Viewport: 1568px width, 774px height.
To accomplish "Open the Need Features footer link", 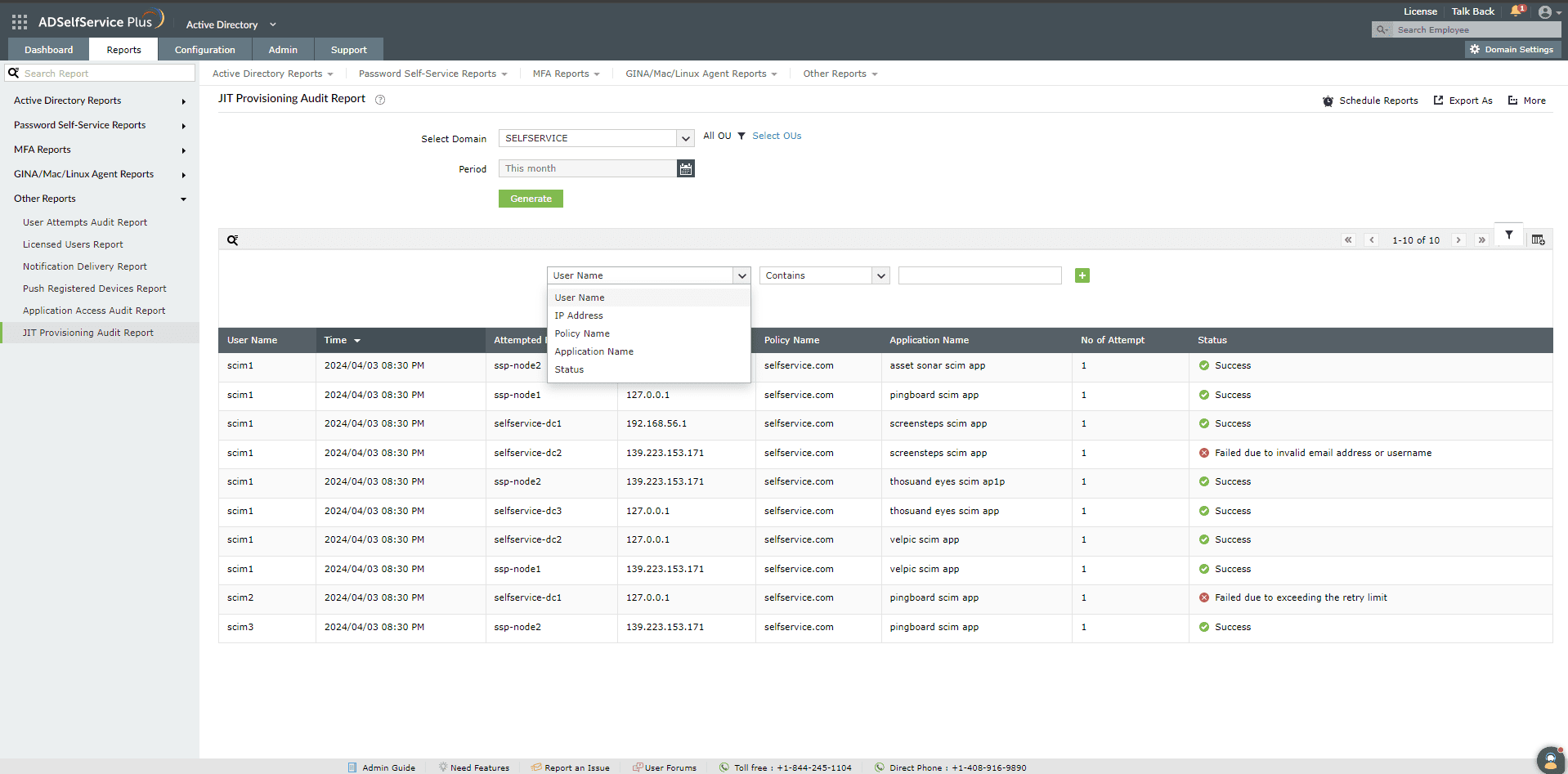I will pyautogui.click(x=474, y=767).
